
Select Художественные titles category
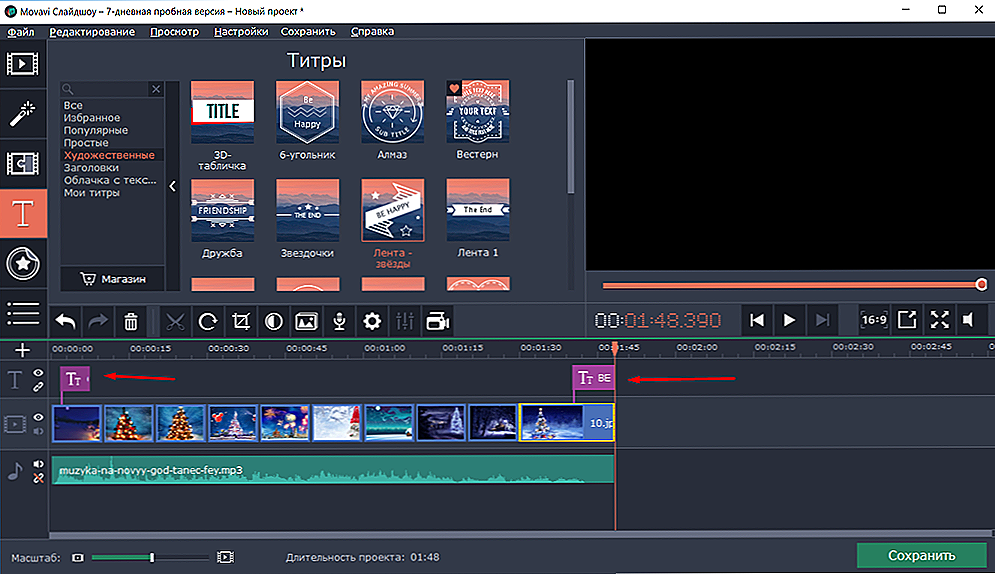click(109, 155)
